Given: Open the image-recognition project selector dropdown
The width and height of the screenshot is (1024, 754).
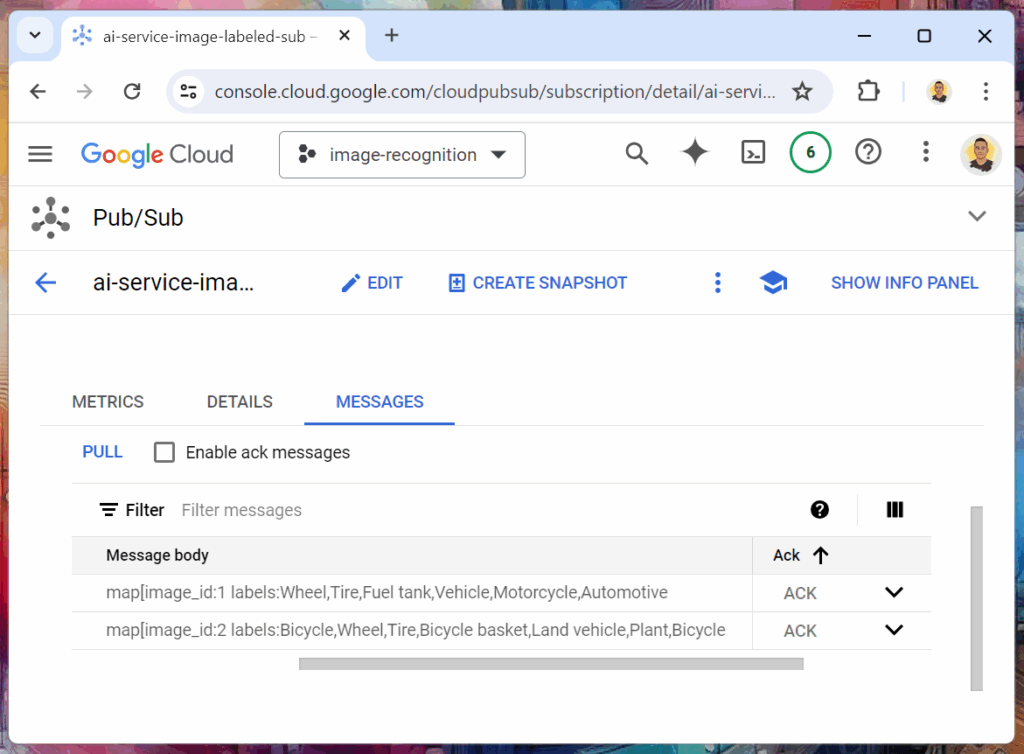Looking at the screenshot, I should (x=402, y=155).
